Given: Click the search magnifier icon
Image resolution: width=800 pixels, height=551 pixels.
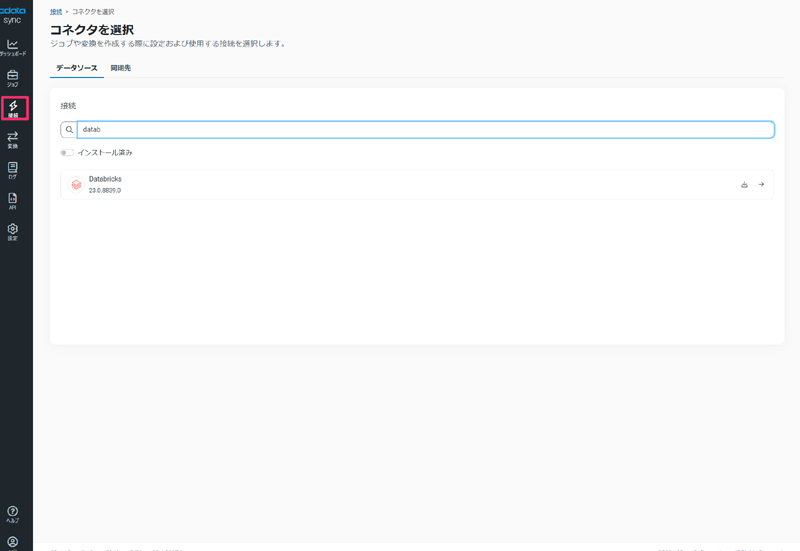Looking at the screenshot, I should click(x=69, y=130).
